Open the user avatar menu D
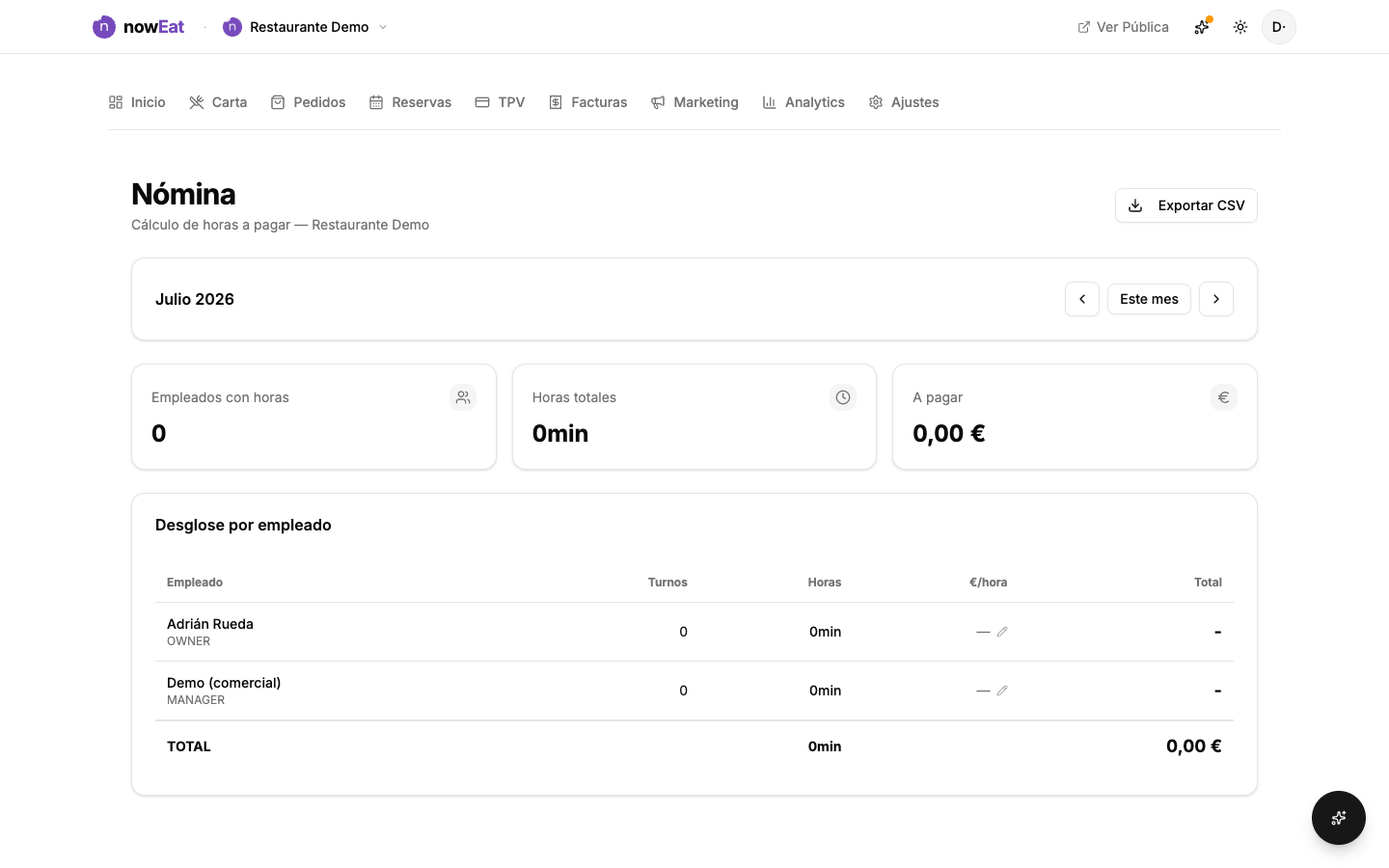This screenshot has width=1389, height=868. click(x=1279, y=27)
